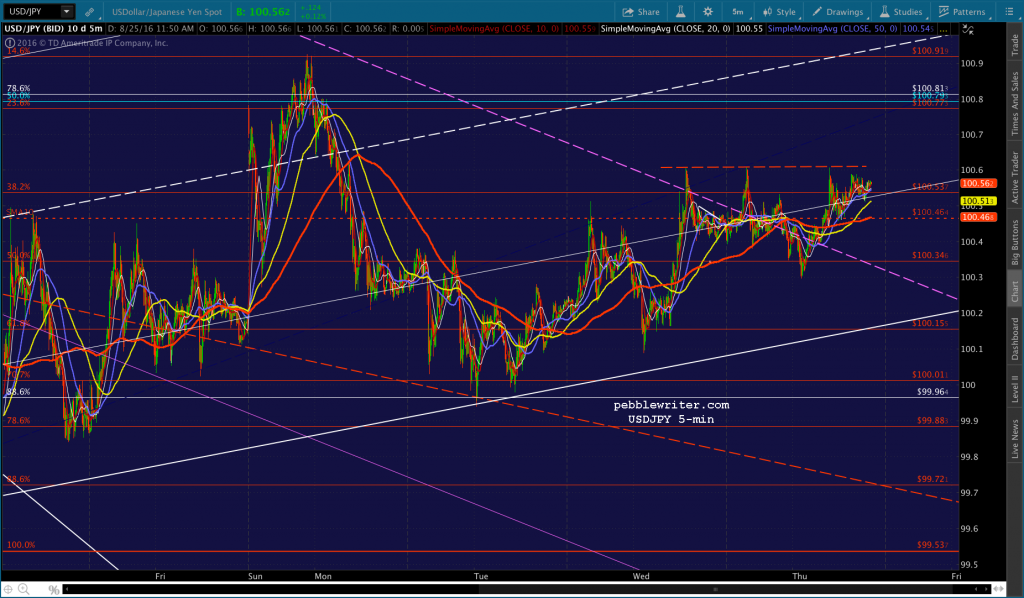Image resolution: width=1024 pixels, height=598 pixels.
Task: Click the USDJPY 5-min text annotation
Action: click(x=671, y=419)
